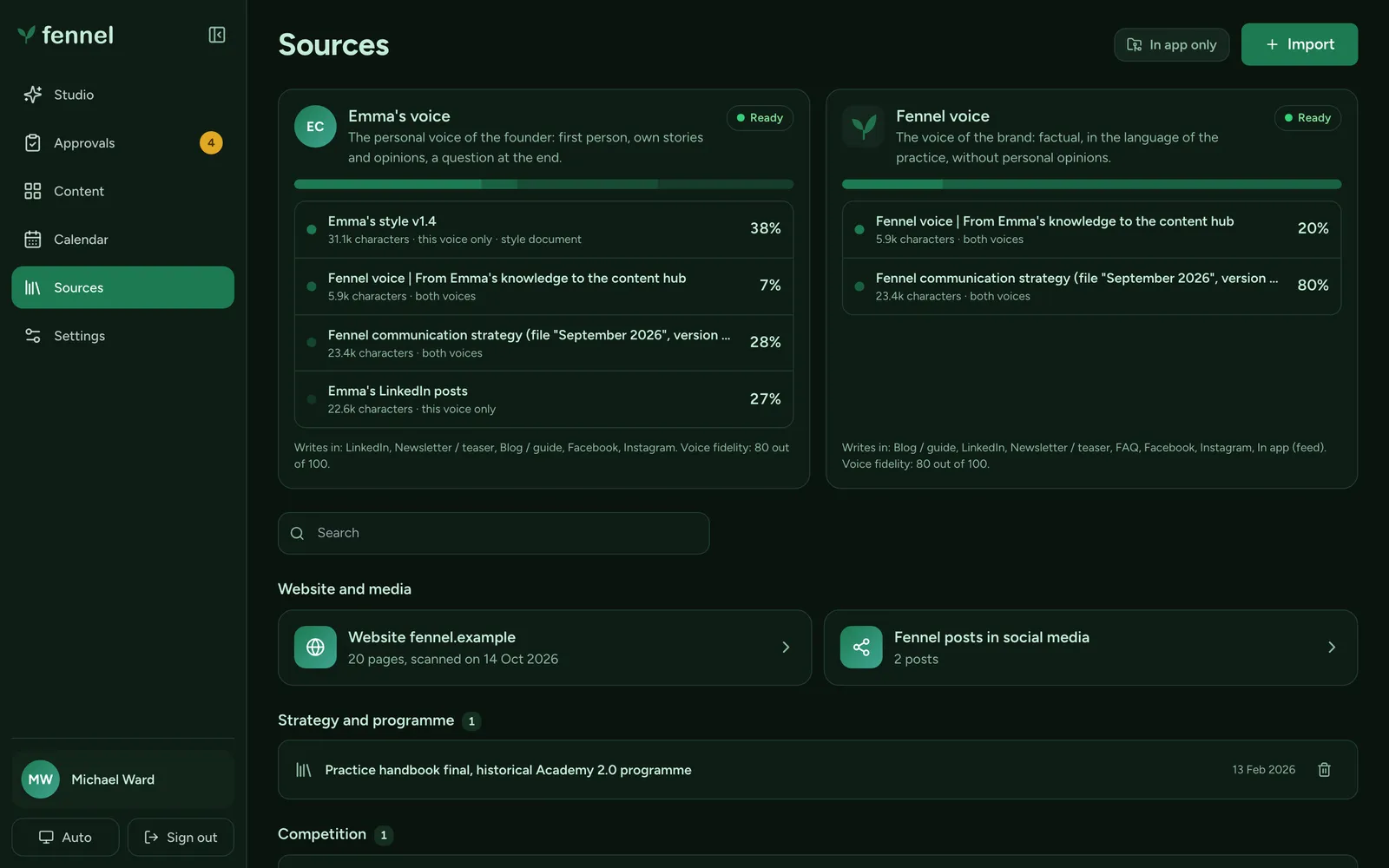Image resolution: width=1389 pixels, height=868 pixels.
Task: Click the search magnifier icon
Action: click(x=297, y=533)
